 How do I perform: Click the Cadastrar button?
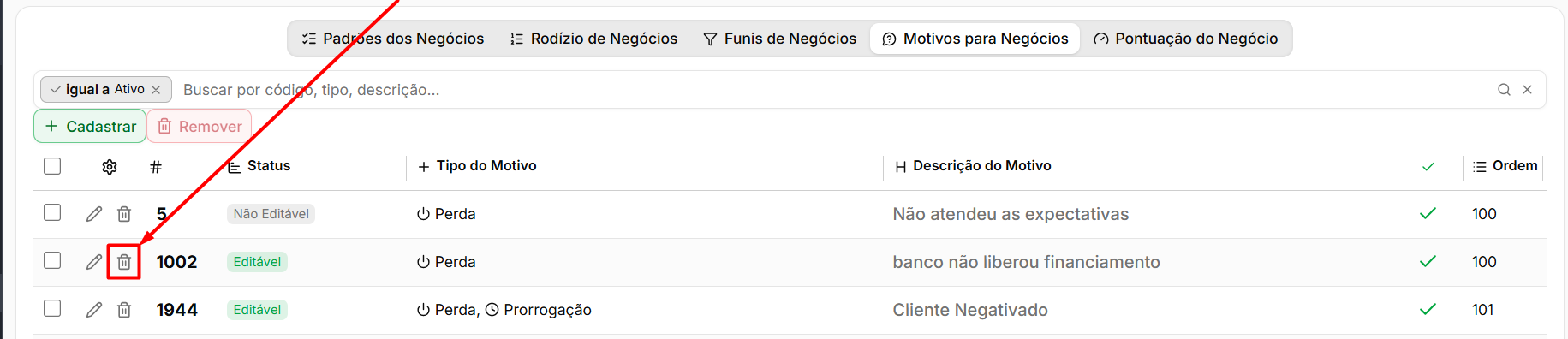(90, 127)
